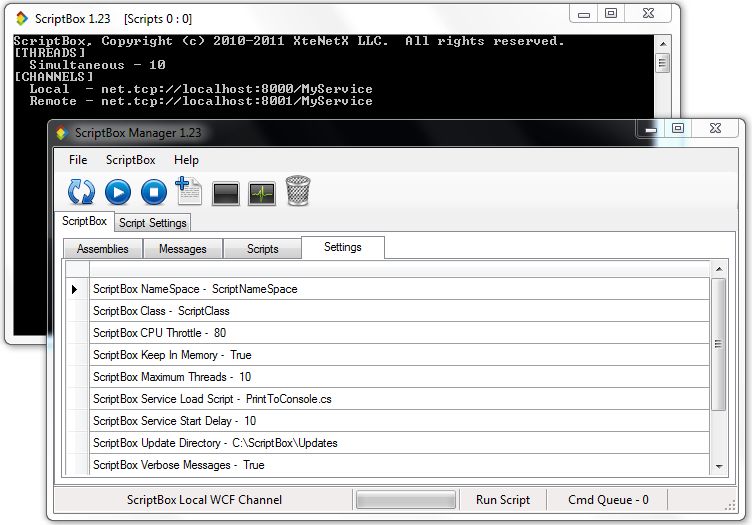Select the ScriptBox Verbose Messages row

(x=399, y=465)
